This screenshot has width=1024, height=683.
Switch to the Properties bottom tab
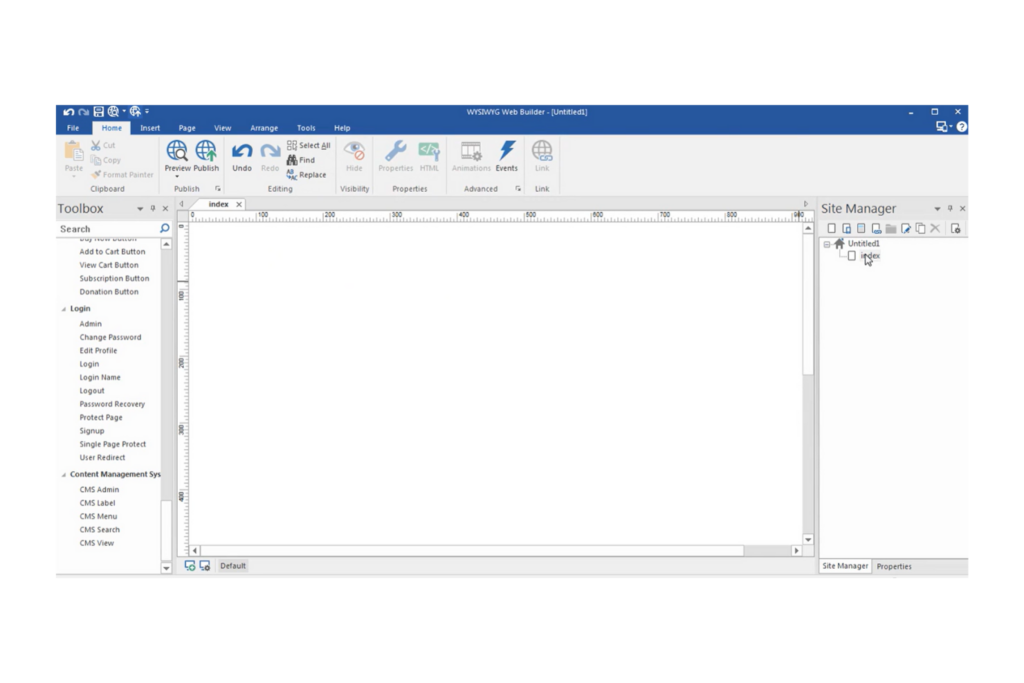tap(894, 566)
